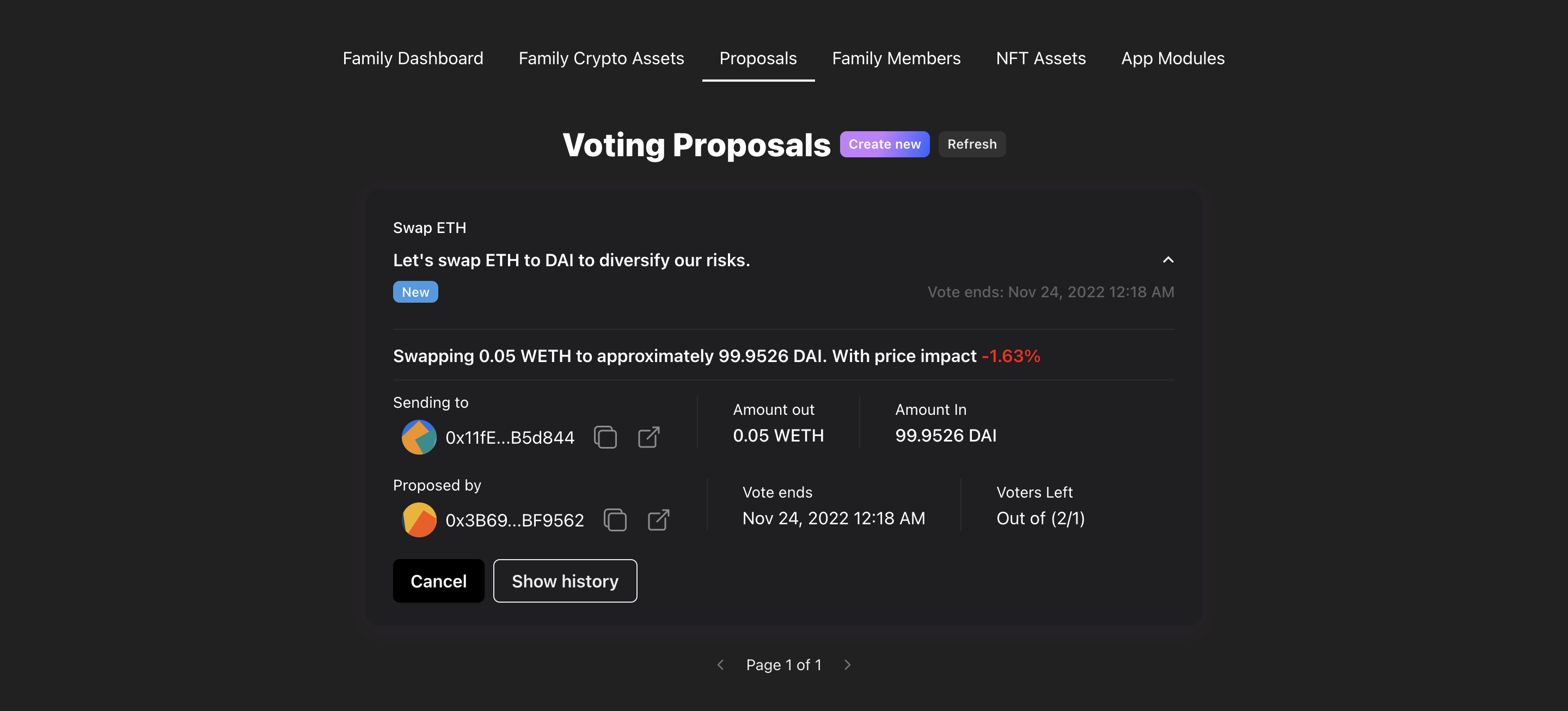
Task: Go to the NFT Assets tab
Action: 1041,58
